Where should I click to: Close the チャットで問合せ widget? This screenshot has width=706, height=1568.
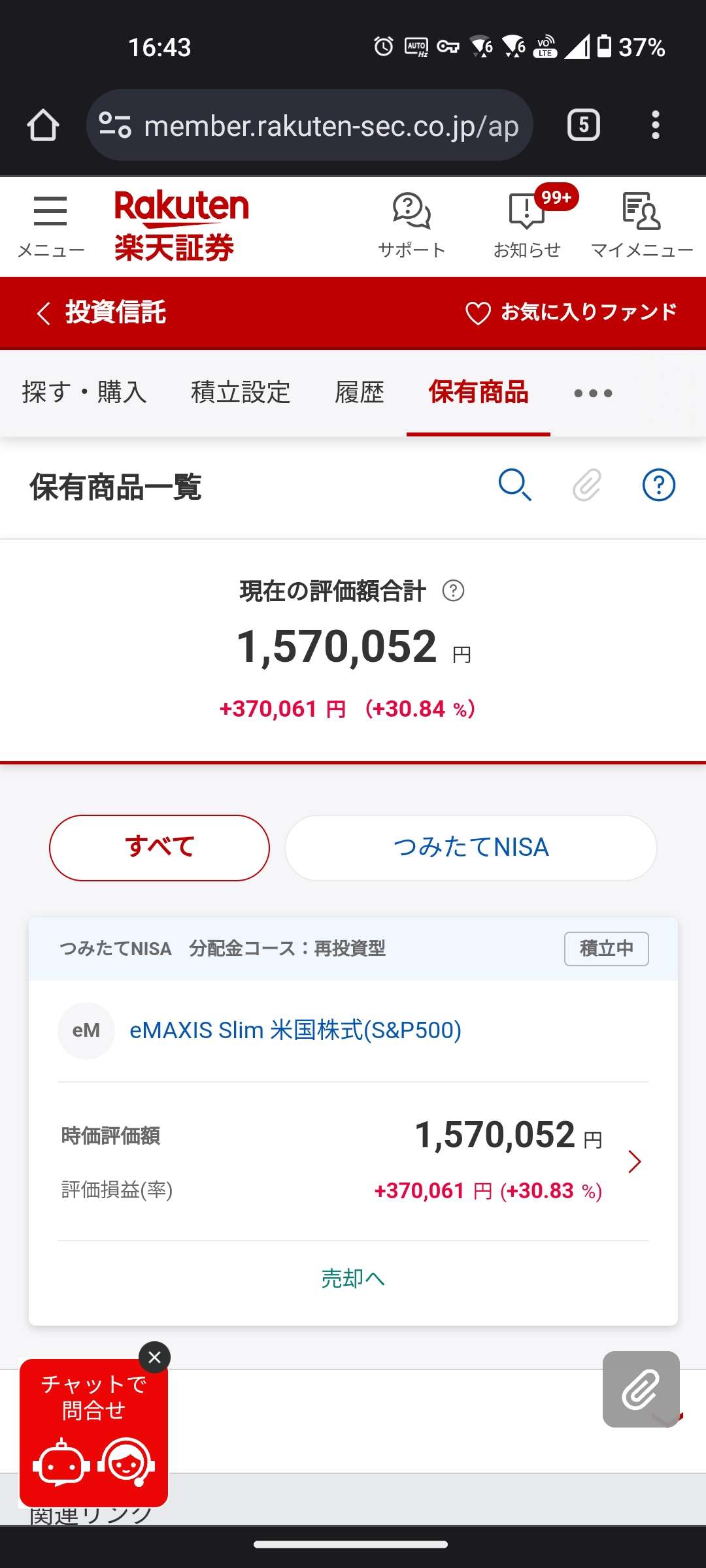tap(155, 1358)
